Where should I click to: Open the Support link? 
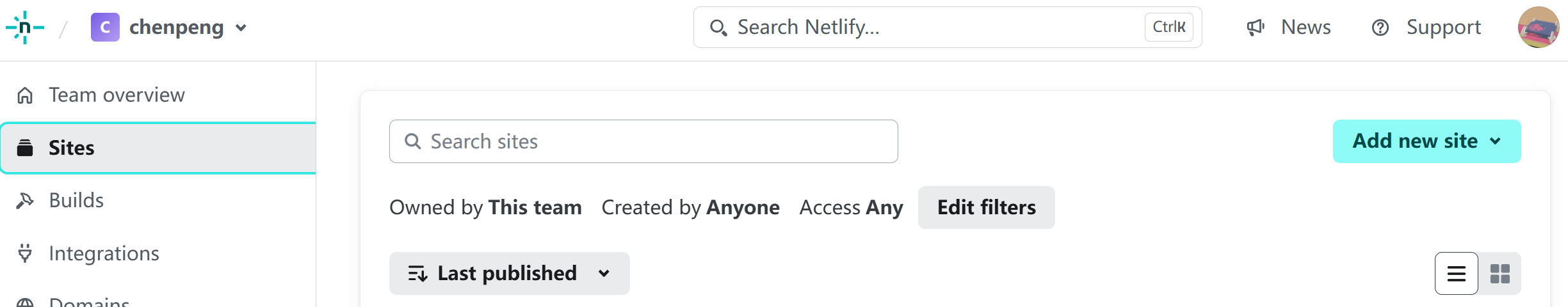1443,28
